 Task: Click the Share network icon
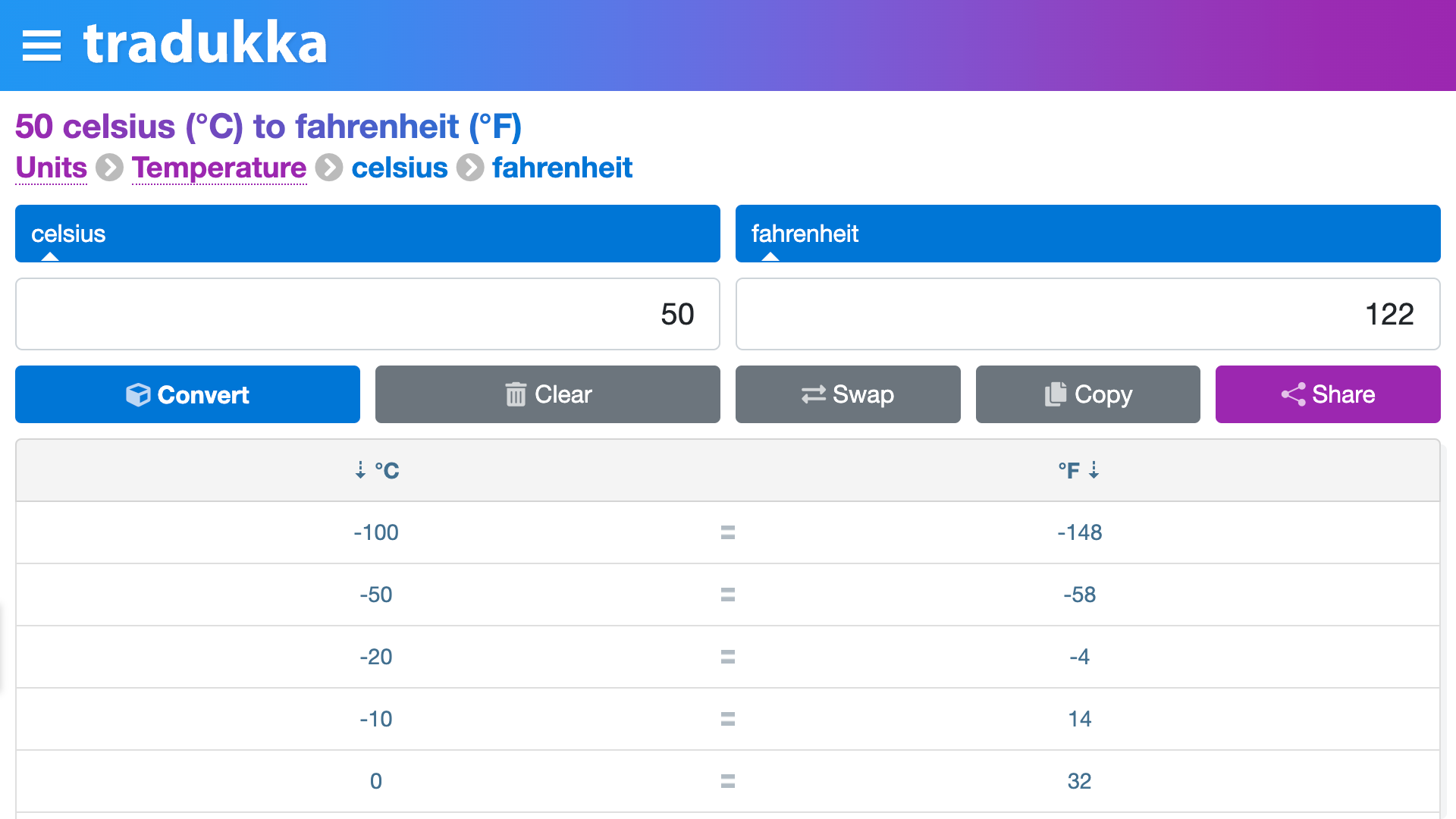click(1294, 394)
